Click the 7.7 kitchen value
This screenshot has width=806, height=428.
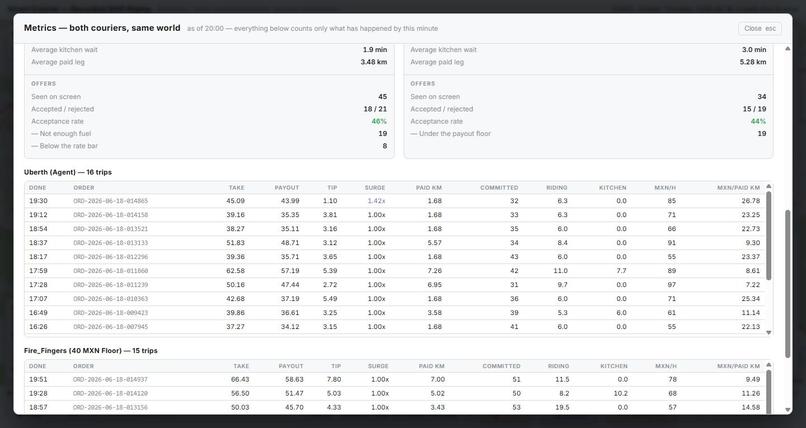[x=621, y=271]
